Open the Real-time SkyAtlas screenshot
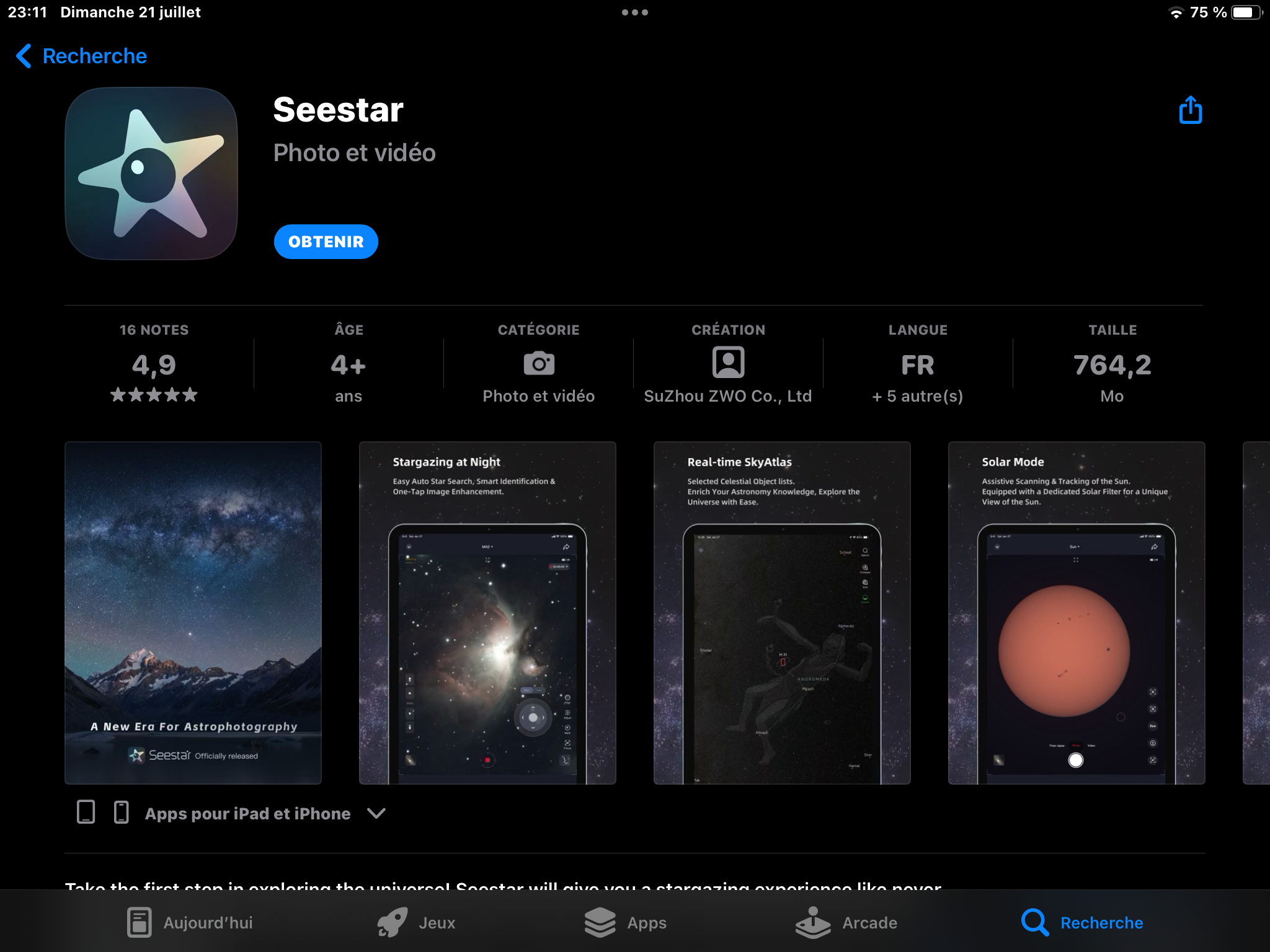Screen dimensions: 1270x952 pos(782,613)
